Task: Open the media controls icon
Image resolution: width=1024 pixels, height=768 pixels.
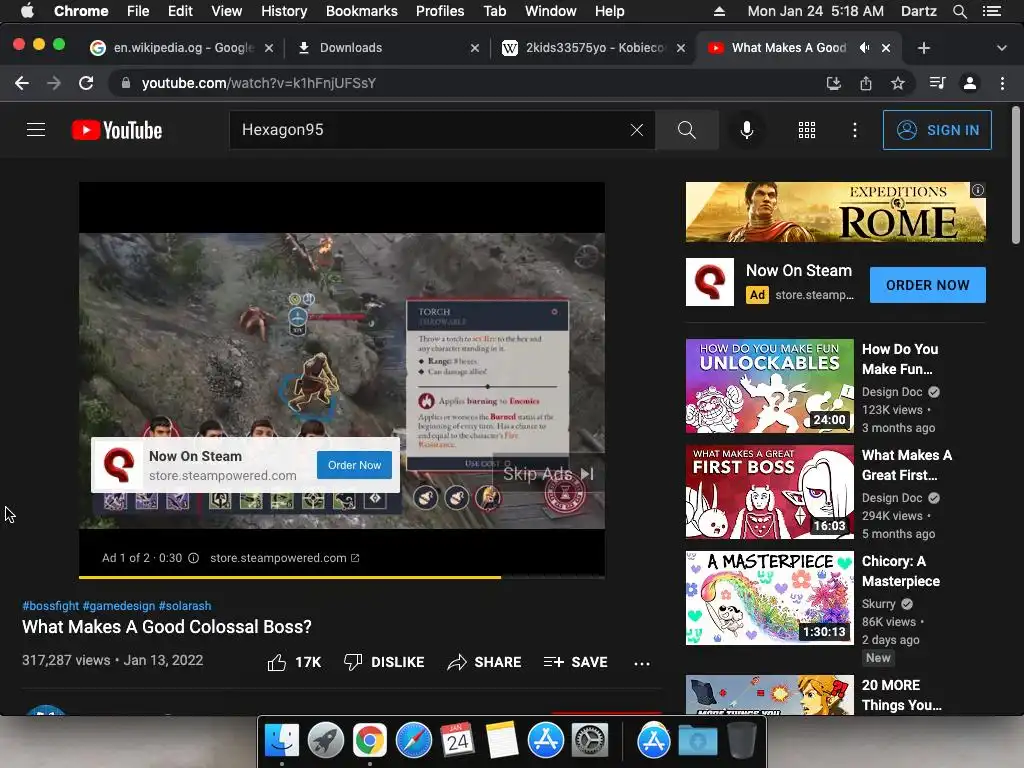Action: [937, 83]
